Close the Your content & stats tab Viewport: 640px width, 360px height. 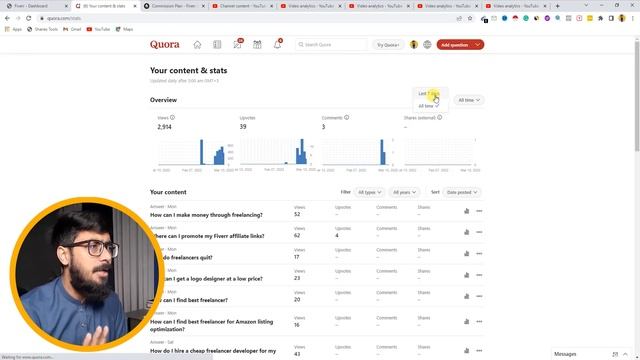(x=135, y=6)
